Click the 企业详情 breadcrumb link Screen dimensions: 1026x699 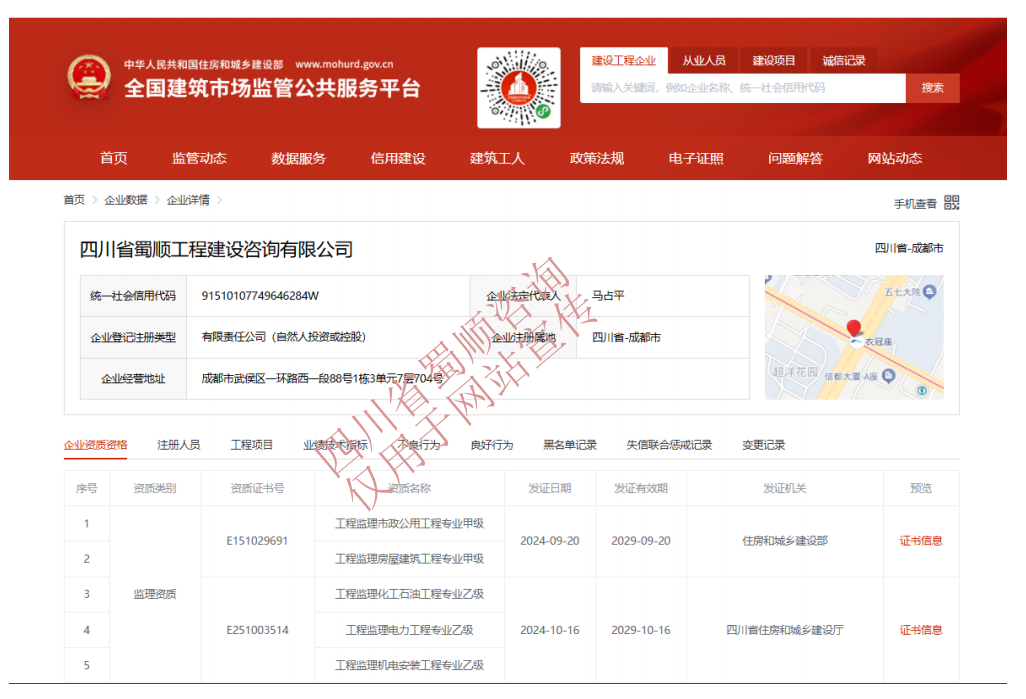click(188, 200)
